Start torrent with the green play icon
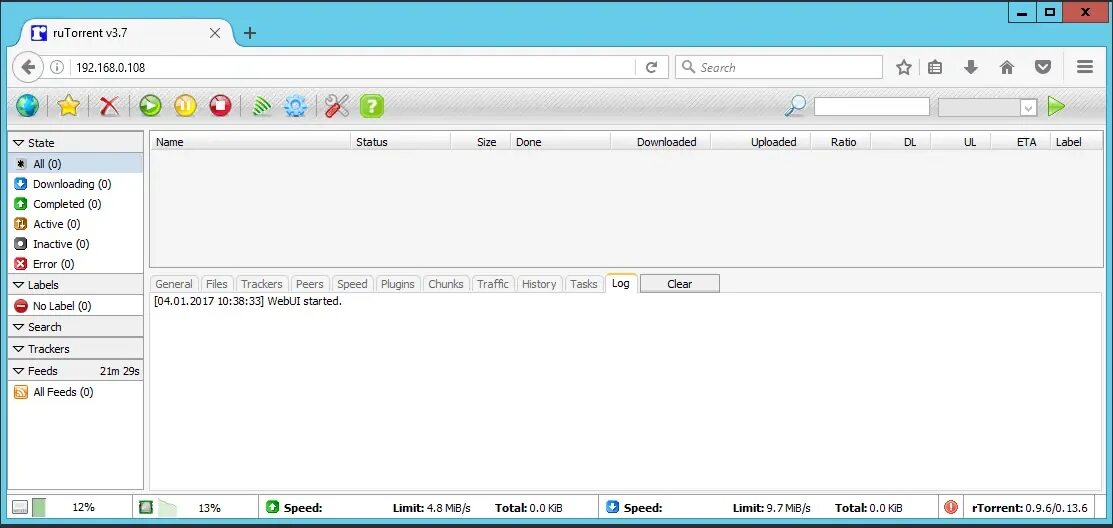1113x528 pixels. pos(150,106)
